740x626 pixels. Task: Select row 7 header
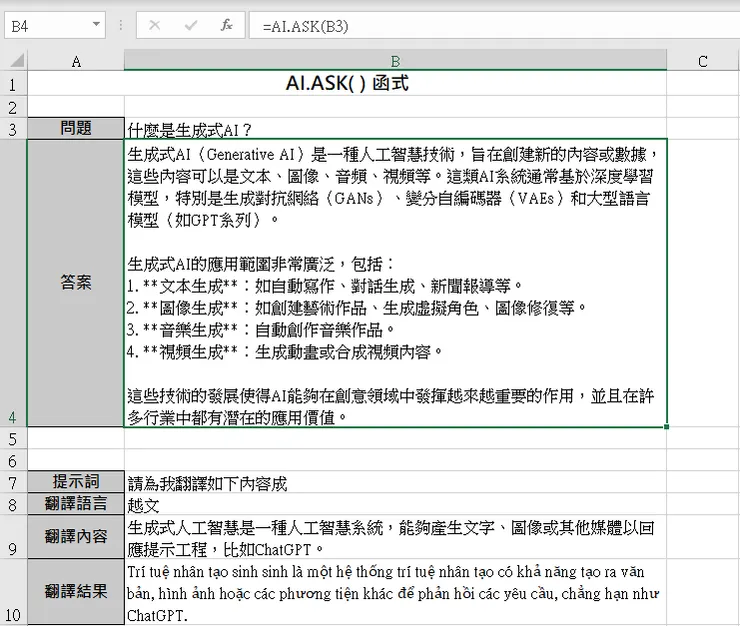[x=13, y=482]
